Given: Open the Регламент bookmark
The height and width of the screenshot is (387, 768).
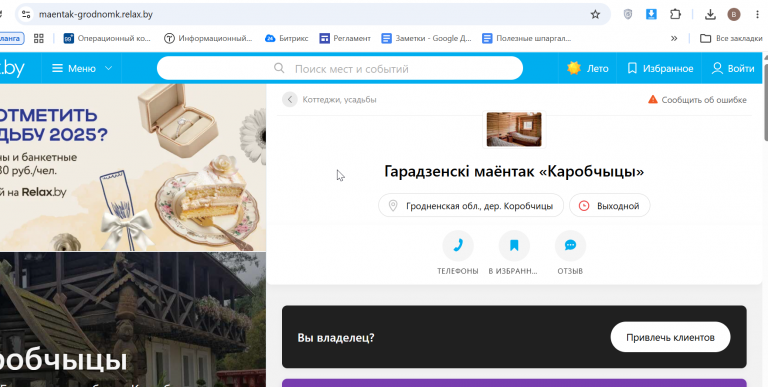Looking at the screenshot, I should pos(345,38).
